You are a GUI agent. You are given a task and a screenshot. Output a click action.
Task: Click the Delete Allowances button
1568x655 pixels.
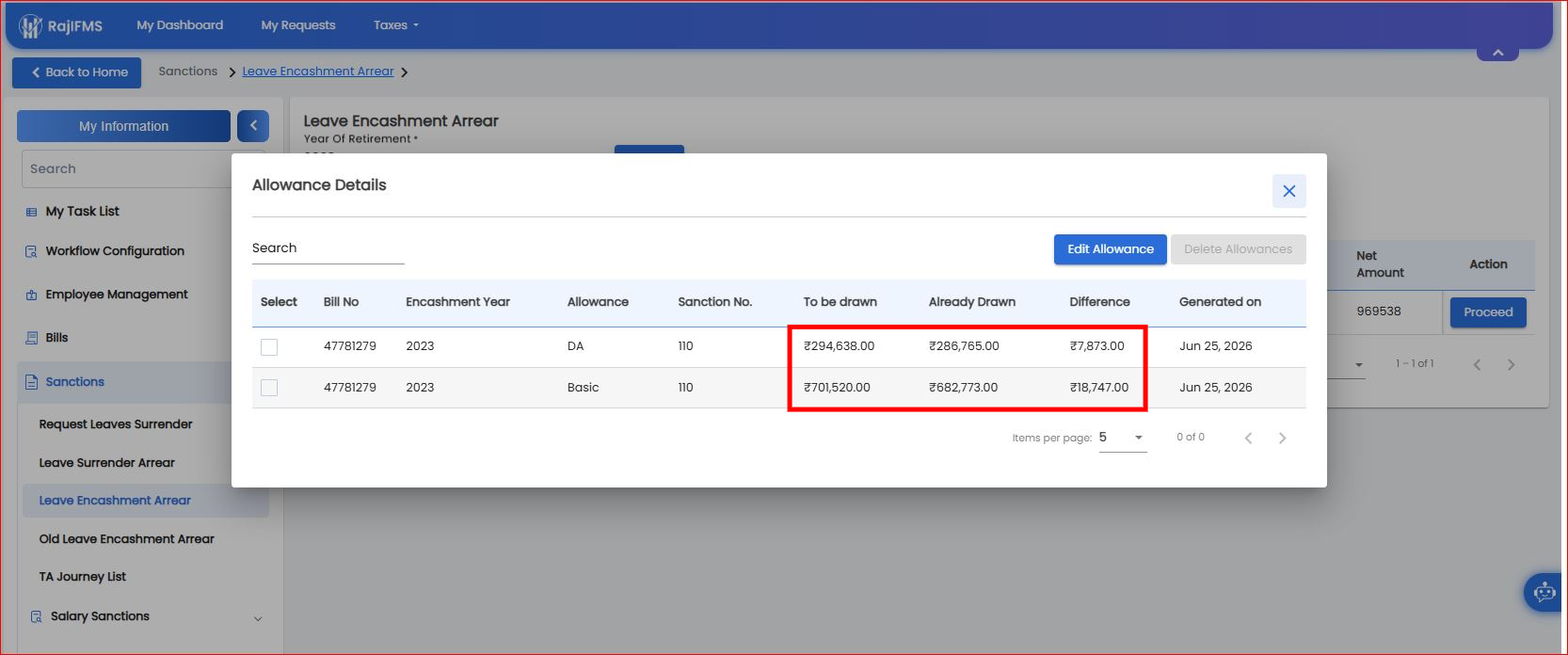pos(1239,249)
